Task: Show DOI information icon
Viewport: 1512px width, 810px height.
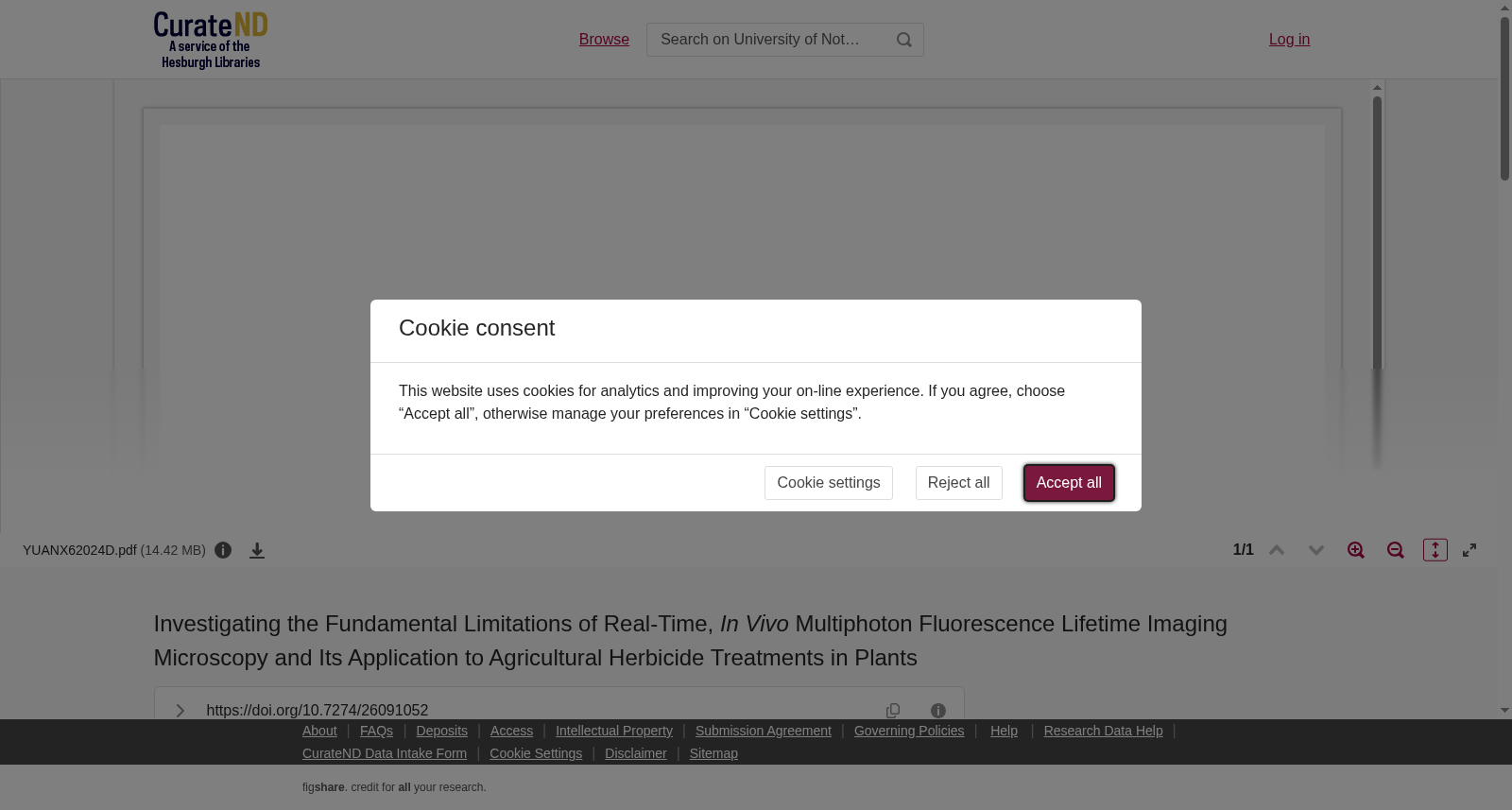Action: pos(938,711)
